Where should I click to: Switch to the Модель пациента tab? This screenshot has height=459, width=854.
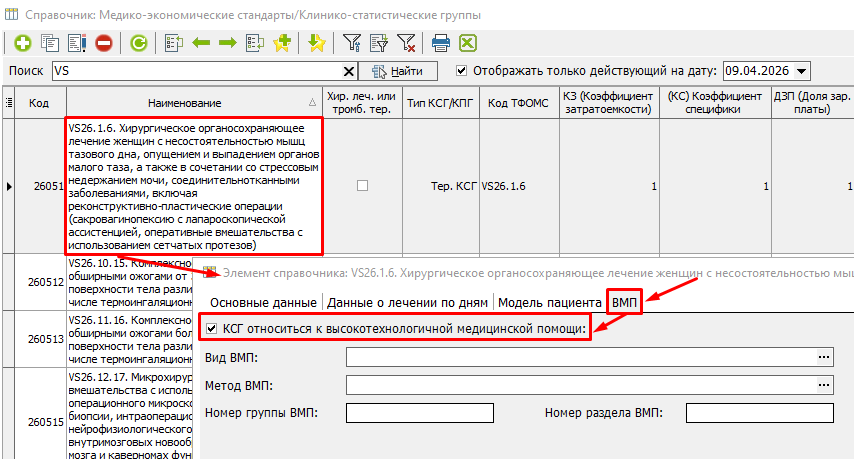click(x=550, y=302)
